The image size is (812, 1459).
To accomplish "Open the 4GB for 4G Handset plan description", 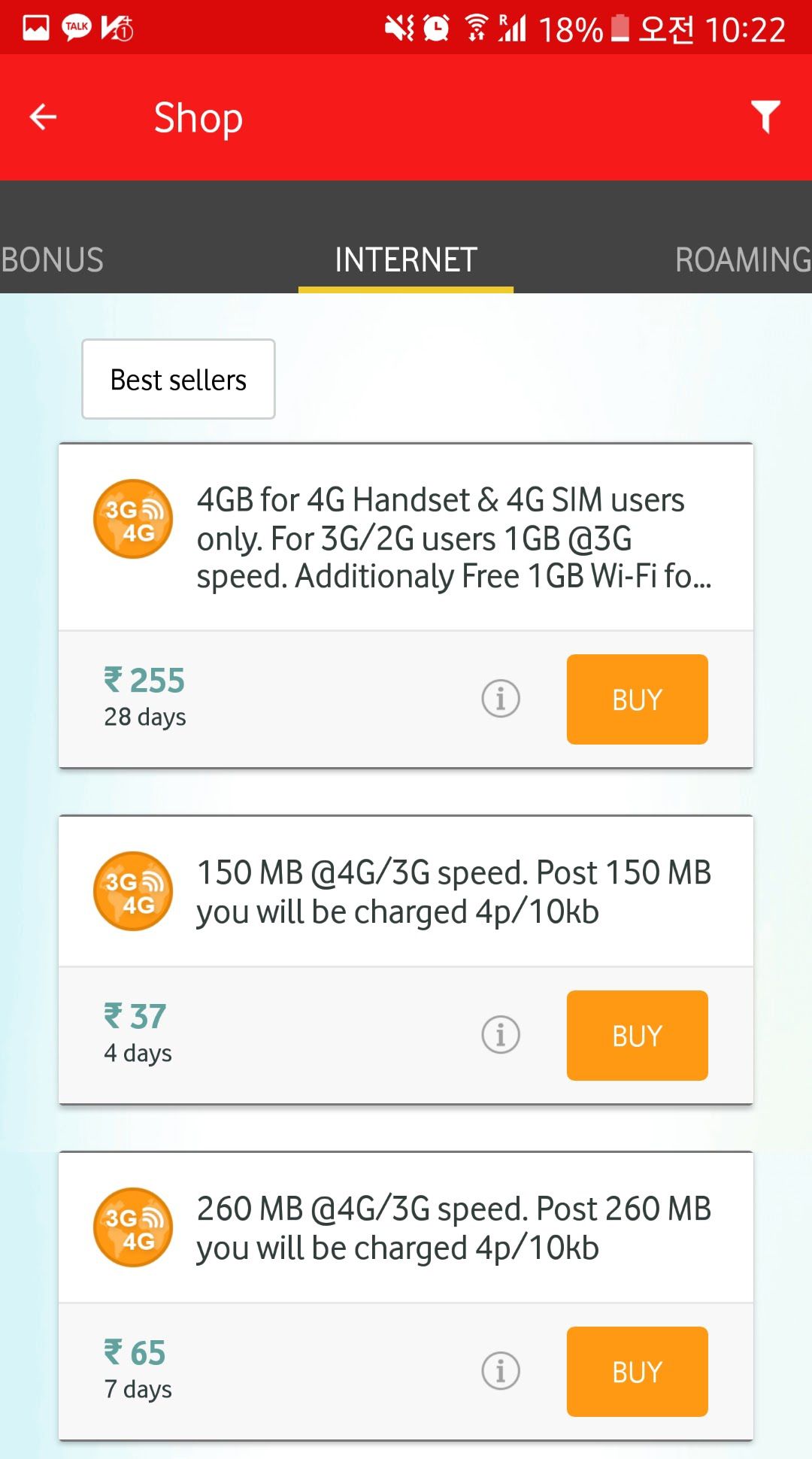I will click(x=453, y=538).
